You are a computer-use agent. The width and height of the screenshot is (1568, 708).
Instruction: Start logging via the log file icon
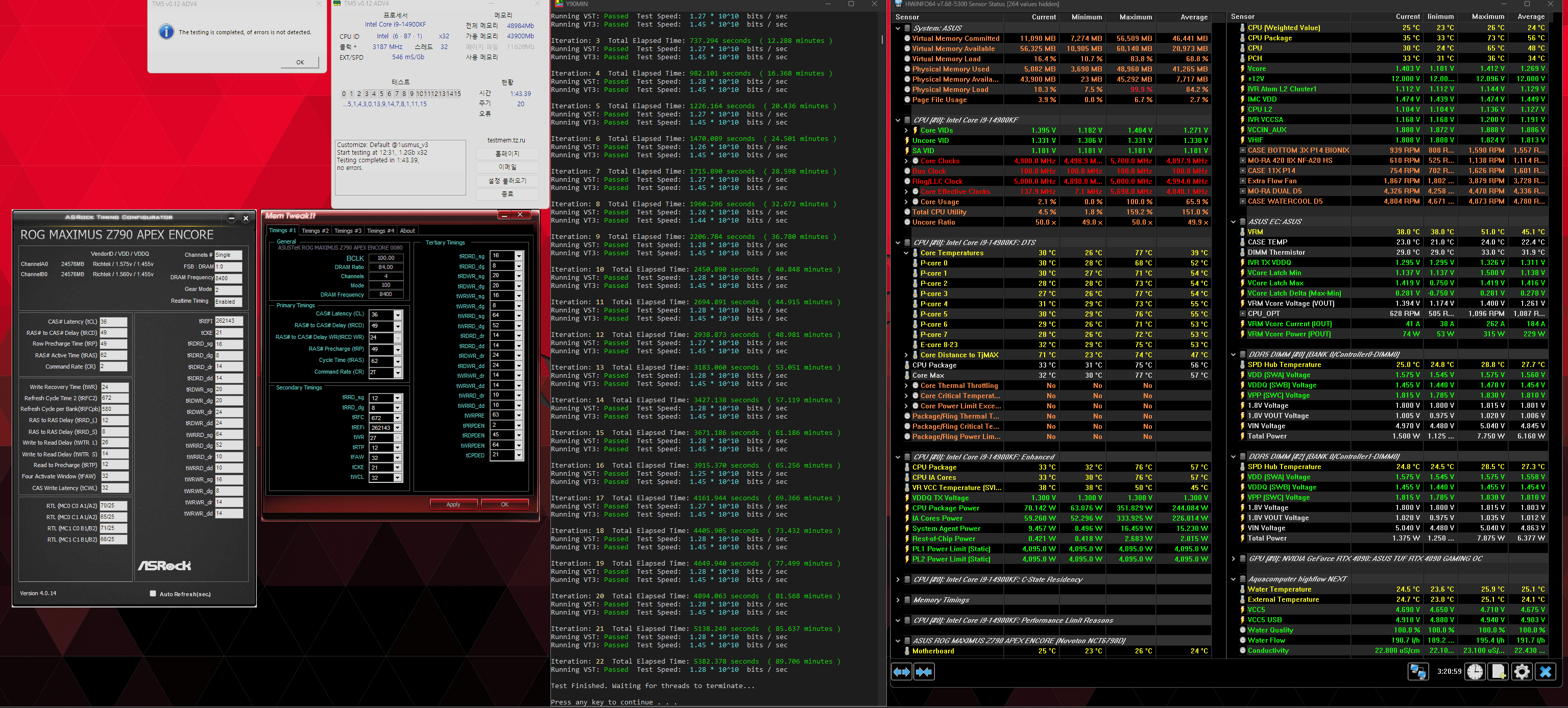pyautogui.click(x=1498, y=671)
